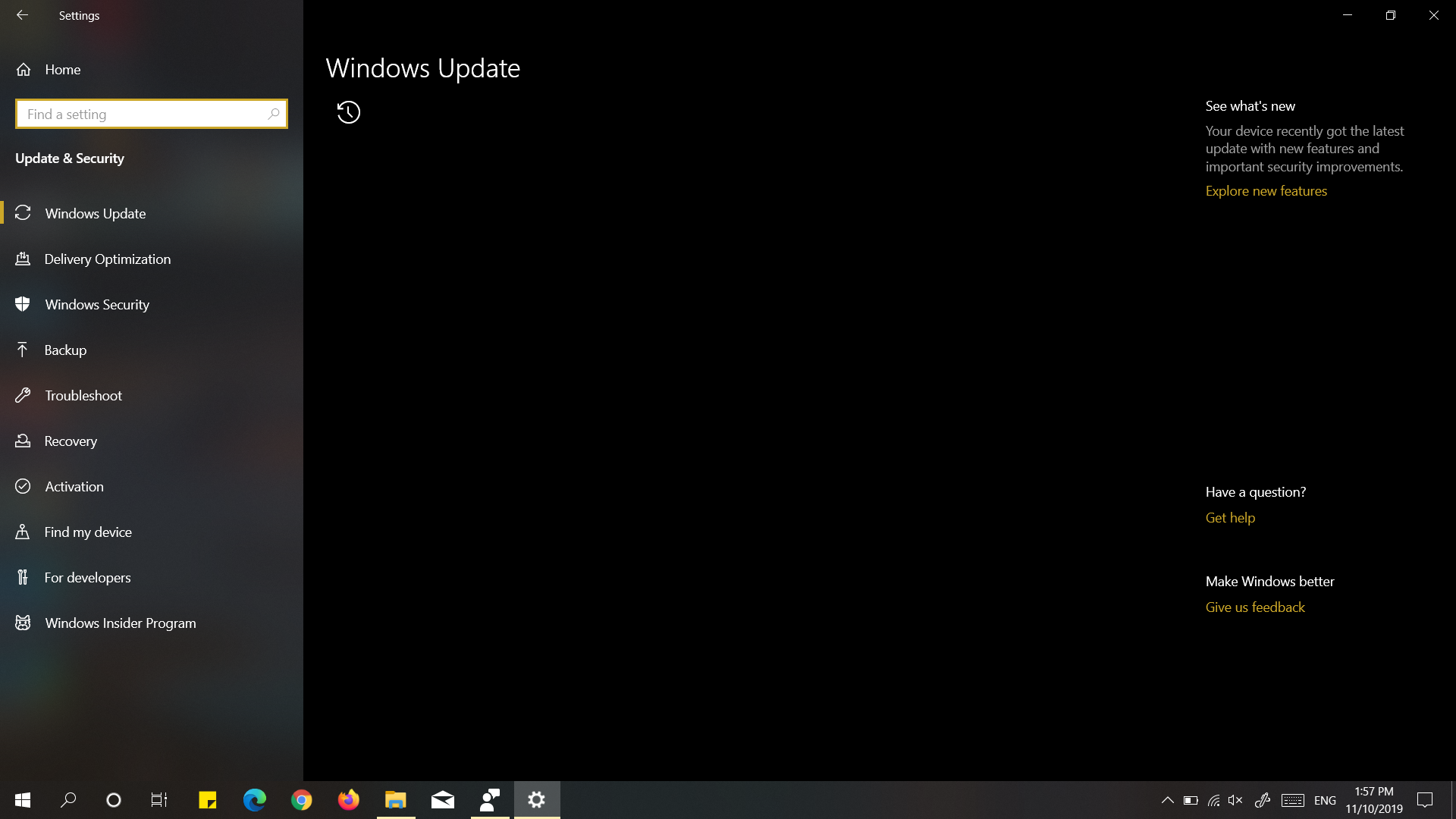Open the touch keyboard icon
Image resolution: width=1456 pixels, height=819 pixels.
[x=1293, y=800]
